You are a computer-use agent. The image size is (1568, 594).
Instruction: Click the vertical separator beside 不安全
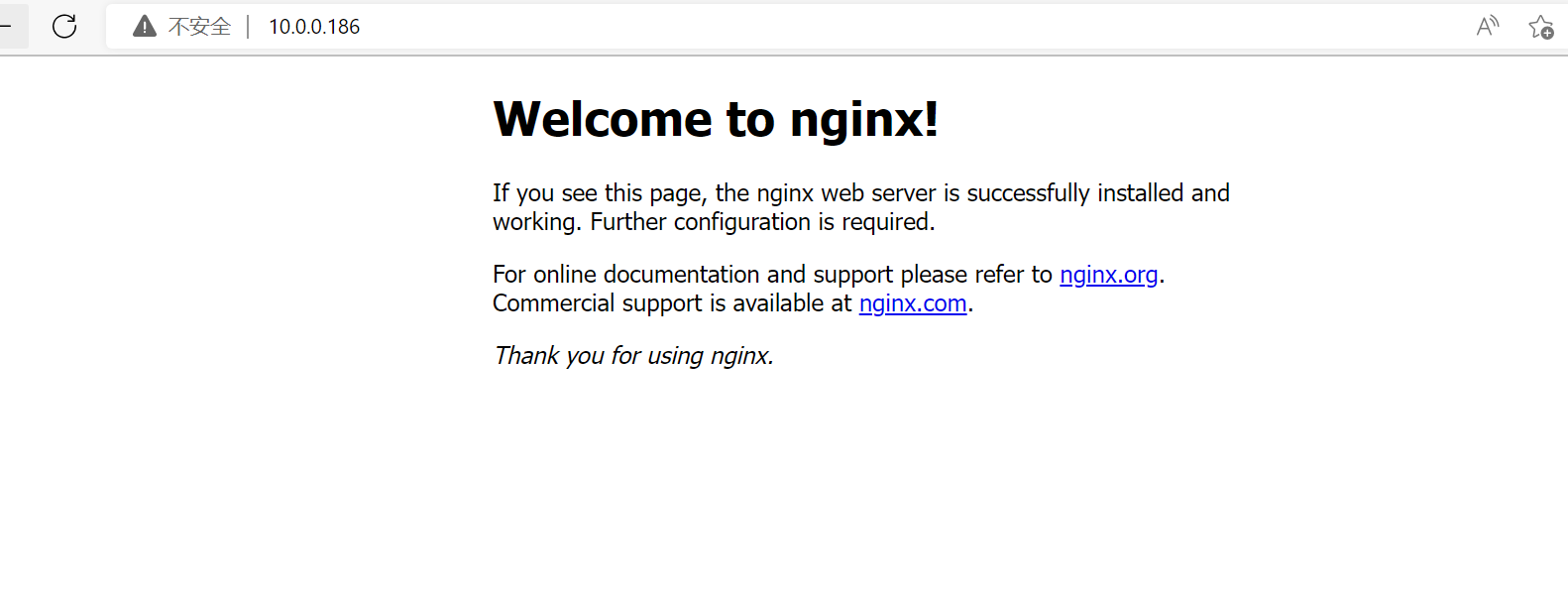point(248,27)
